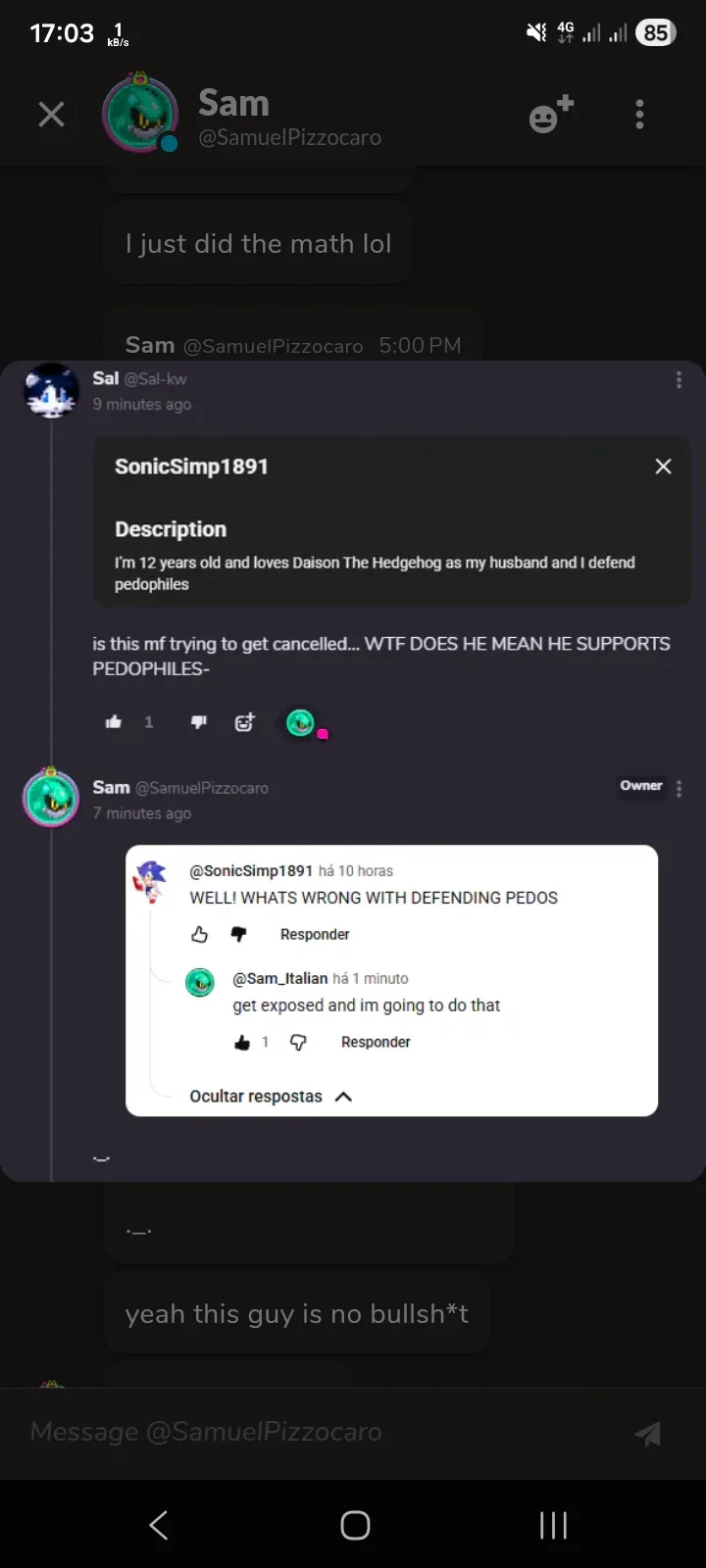
Task: Click Responder under SonicSimp1891's comment
Action: [x=315, y=935]
